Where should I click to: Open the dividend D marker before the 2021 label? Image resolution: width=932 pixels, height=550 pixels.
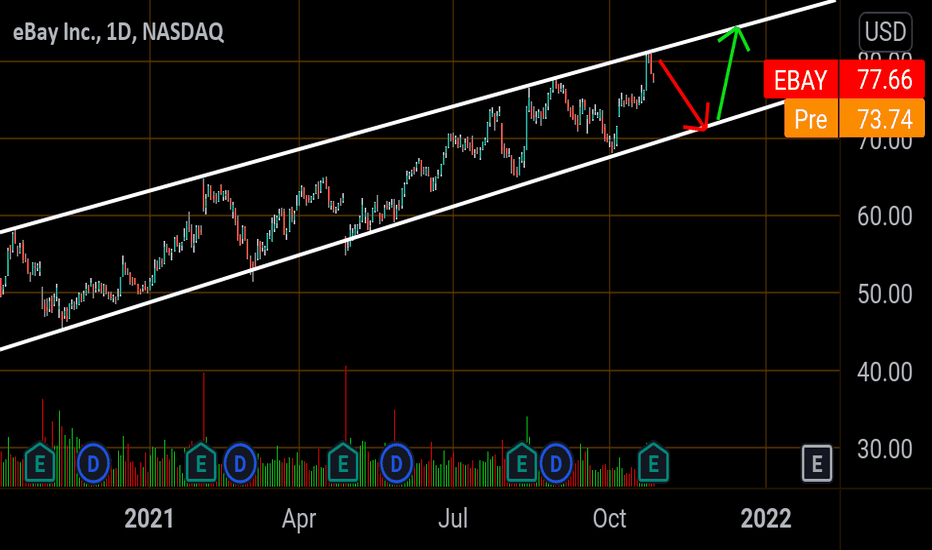point(93,463)
